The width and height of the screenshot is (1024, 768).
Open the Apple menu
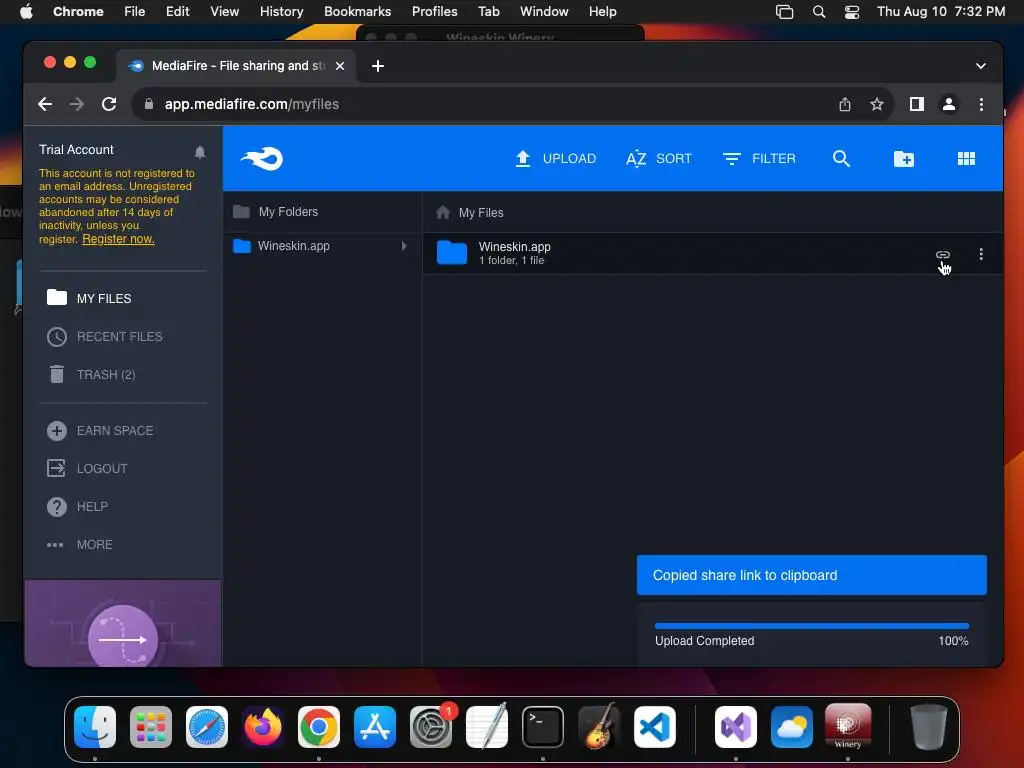coord(26,11)
